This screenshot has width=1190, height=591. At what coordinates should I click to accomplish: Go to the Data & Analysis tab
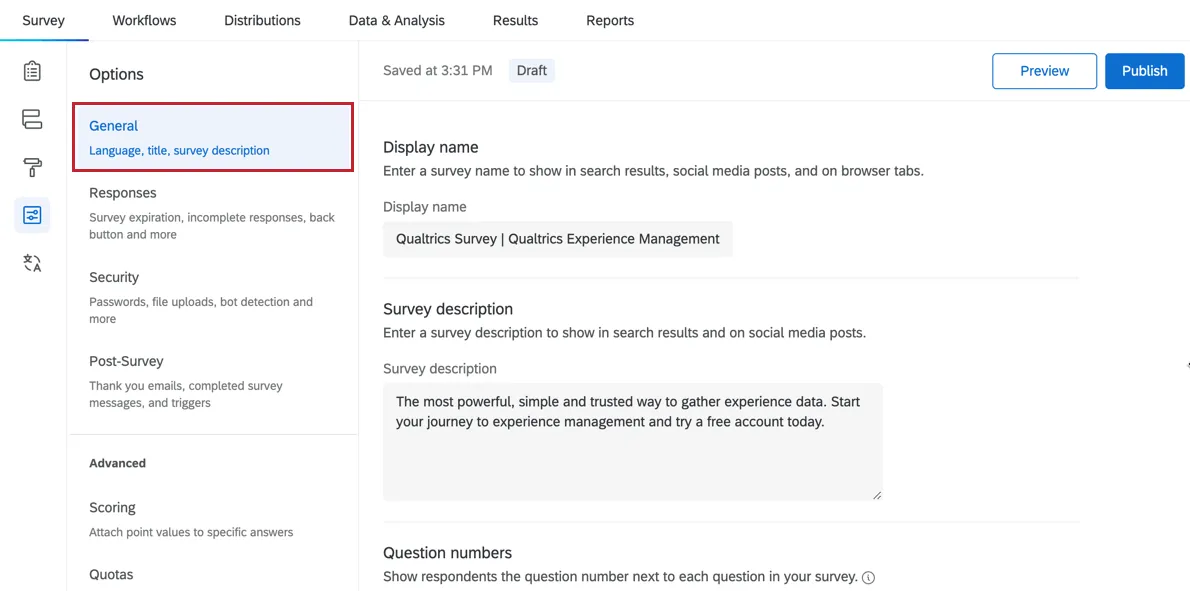pos(396,20)
